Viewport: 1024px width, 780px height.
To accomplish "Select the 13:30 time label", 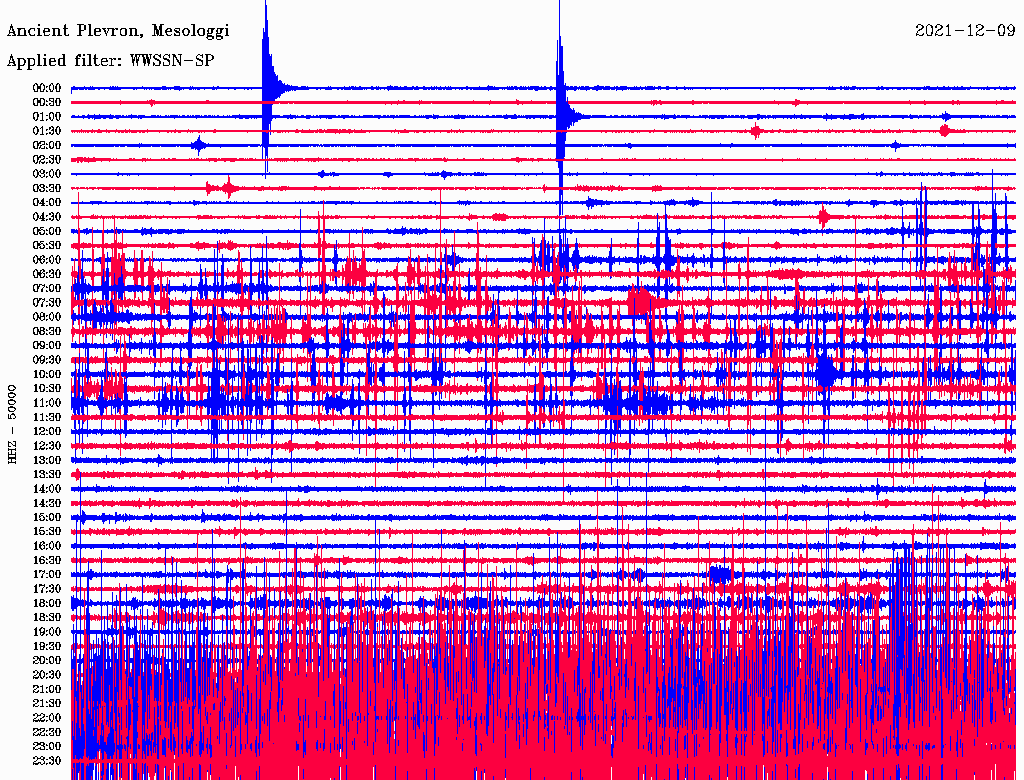I will [x=47, y=475].
